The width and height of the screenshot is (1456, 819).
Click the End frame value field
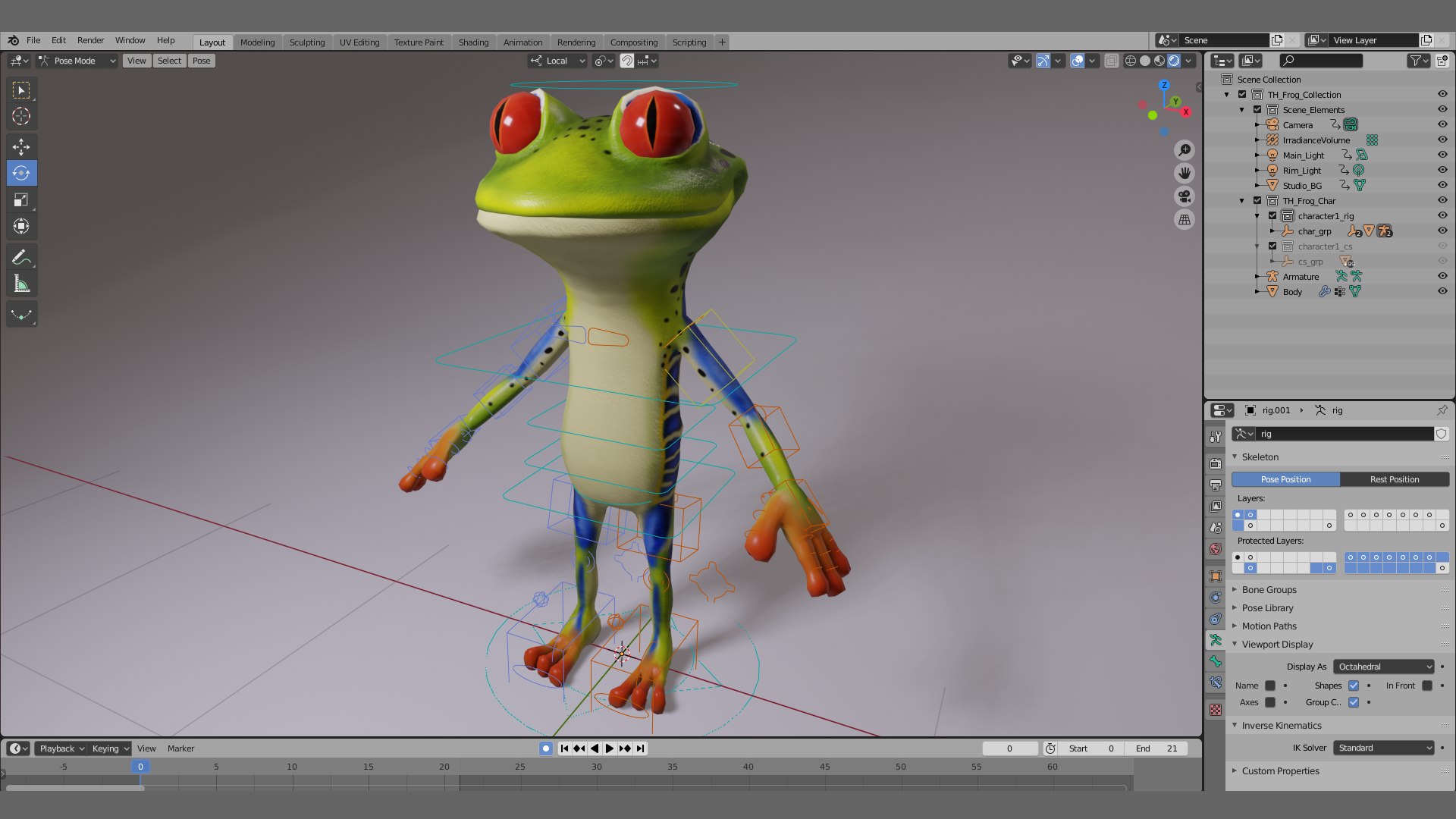(x=1156, y=748)
